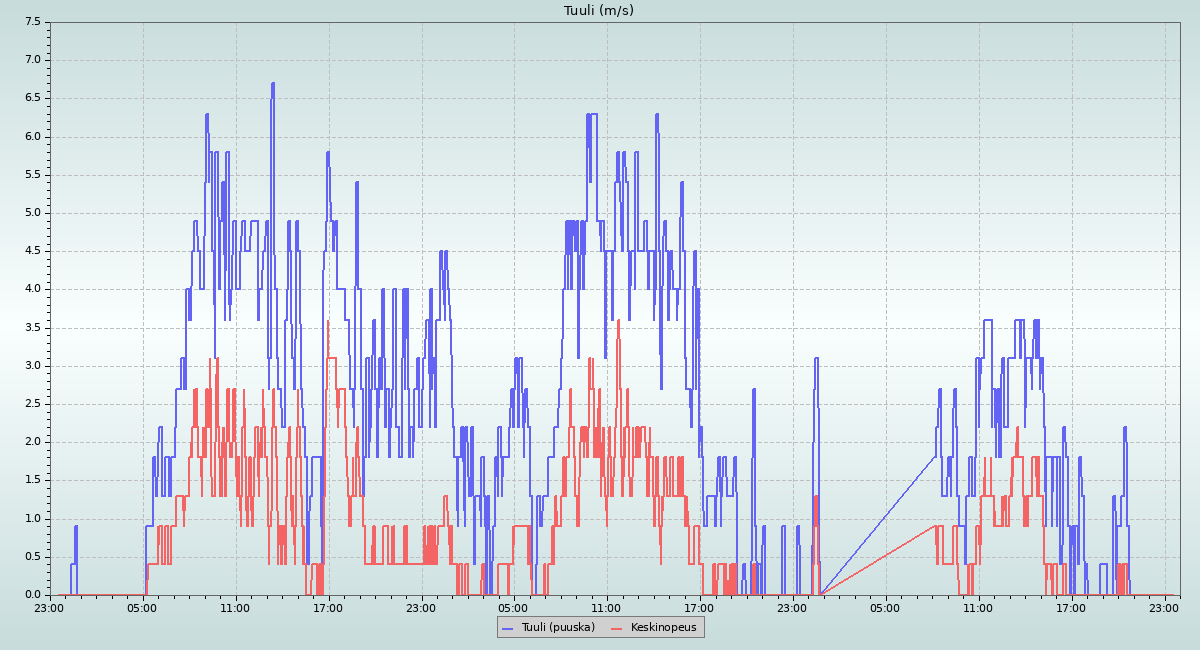Viewport: 1200px width, 650px height.
Task: Click the 7.5 y-axis tick label
Action: click(x=32, y=21)
